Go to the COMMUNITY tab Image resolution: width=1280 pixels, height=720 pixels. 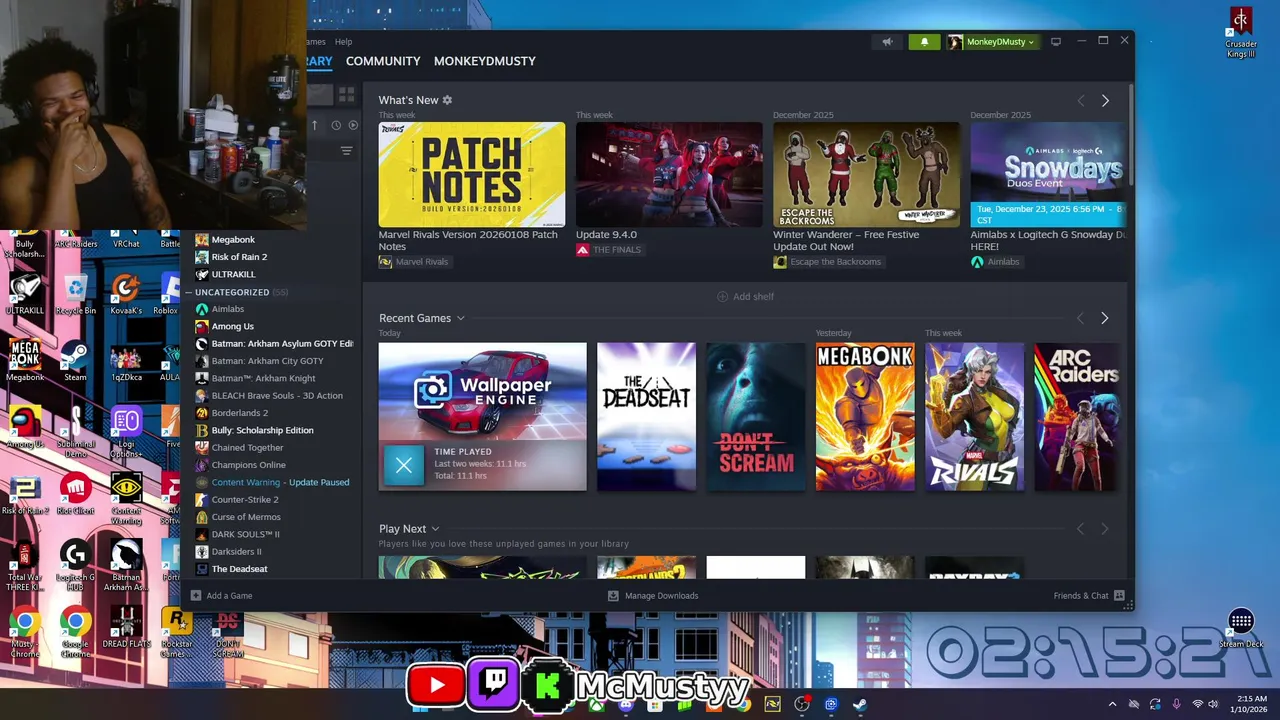click(x=383, y=61)
